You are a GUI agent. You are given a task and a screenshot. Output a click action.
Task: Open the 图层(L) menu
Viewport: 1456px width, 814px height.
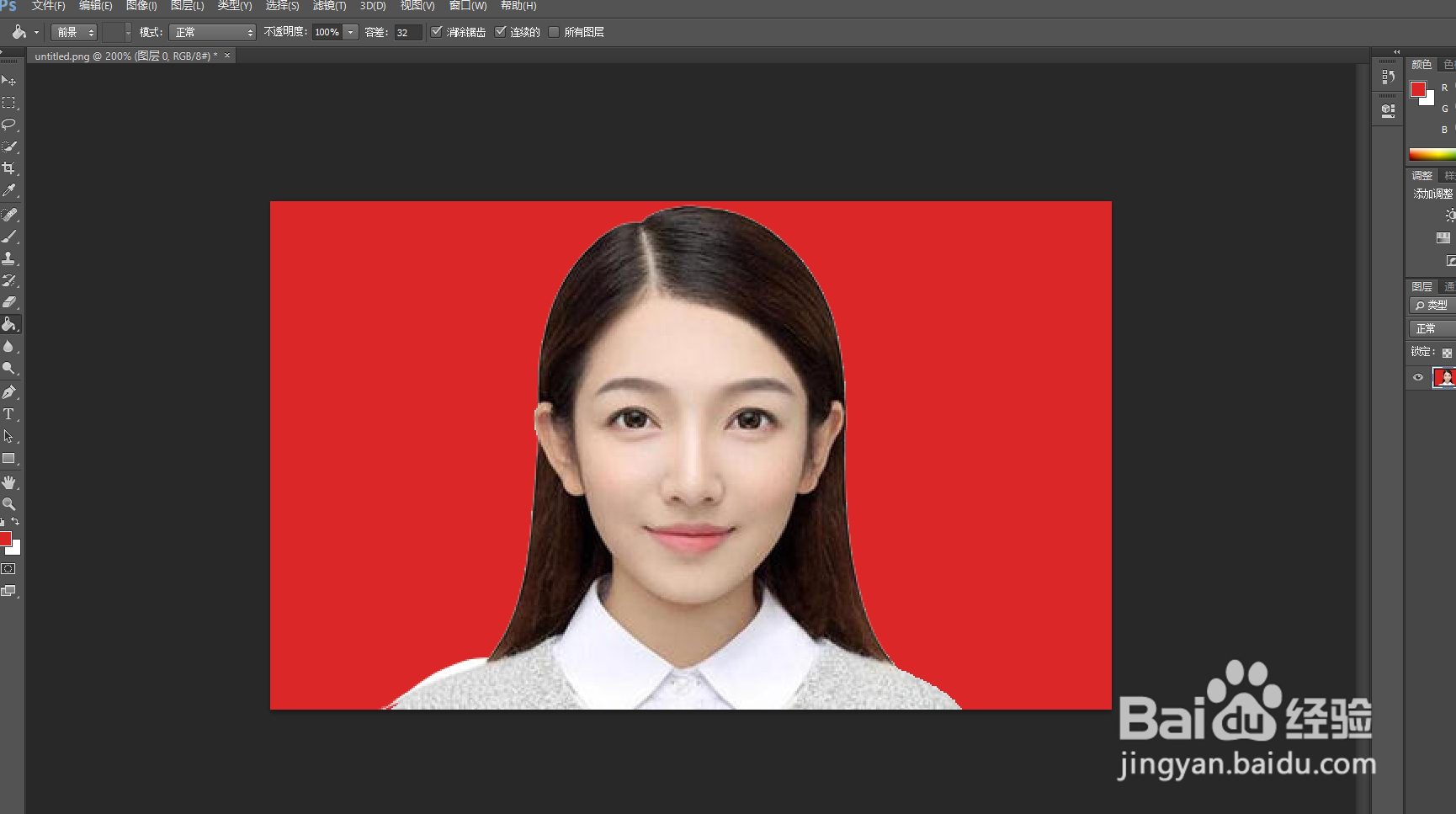pos(187,6)
